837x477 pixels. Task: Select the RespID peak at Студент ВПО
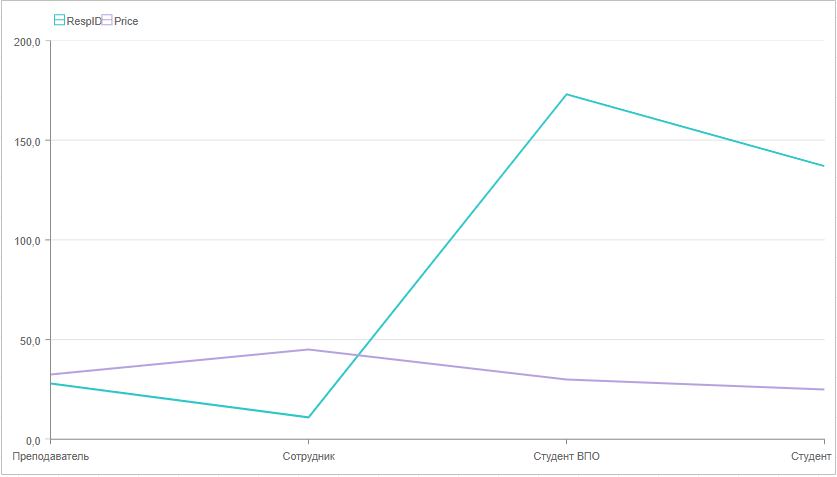pyautogui.click(x=566, y=94)
